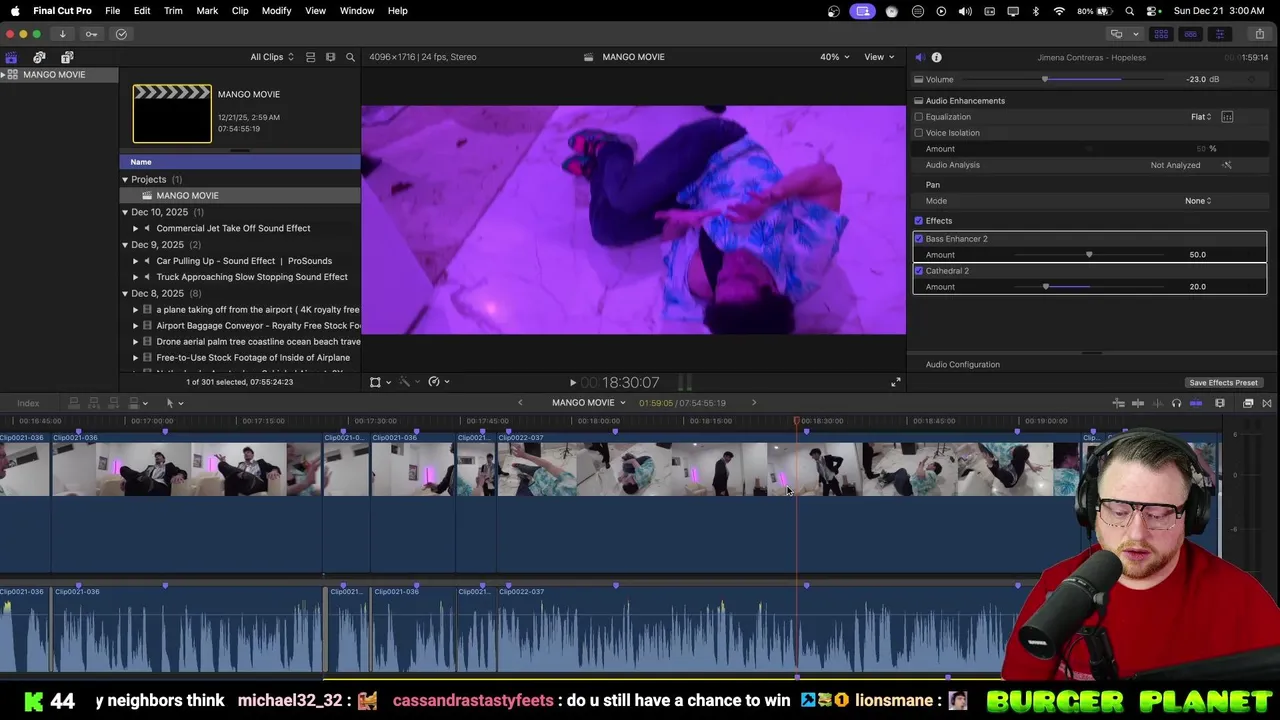Toggle the Effects section checkbox
The height and width of the screenshot is (720, 1280).
tap(919, 221)
